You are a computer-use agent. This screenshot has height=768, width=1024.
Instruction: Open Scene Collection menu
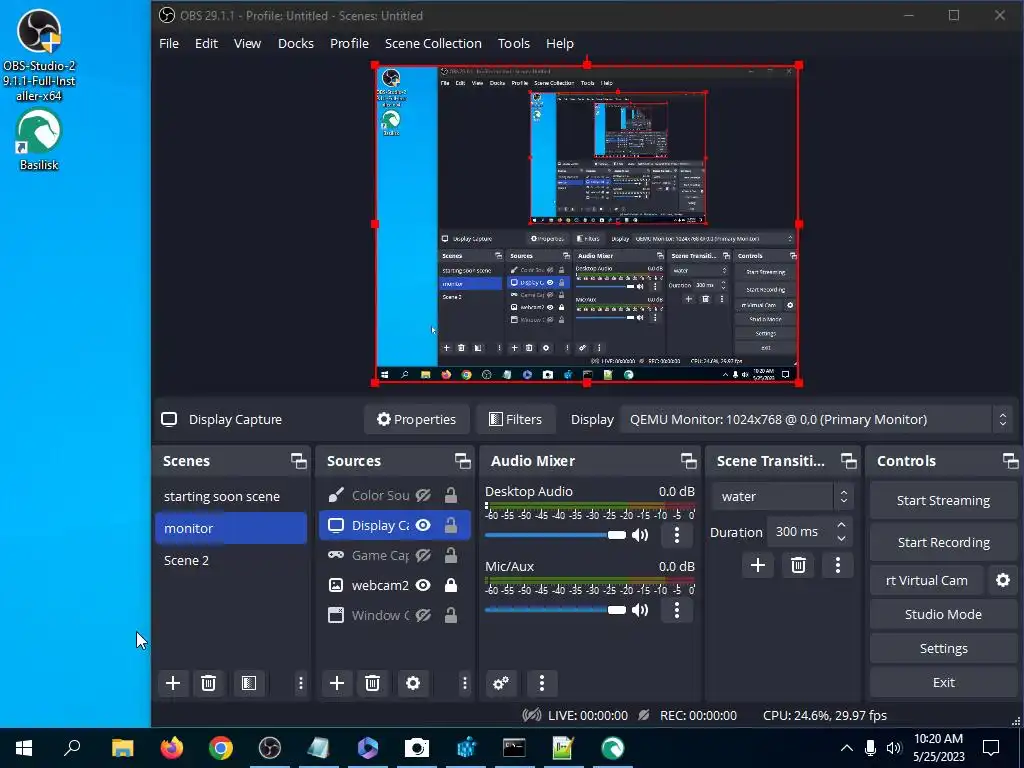click(433, 43)
